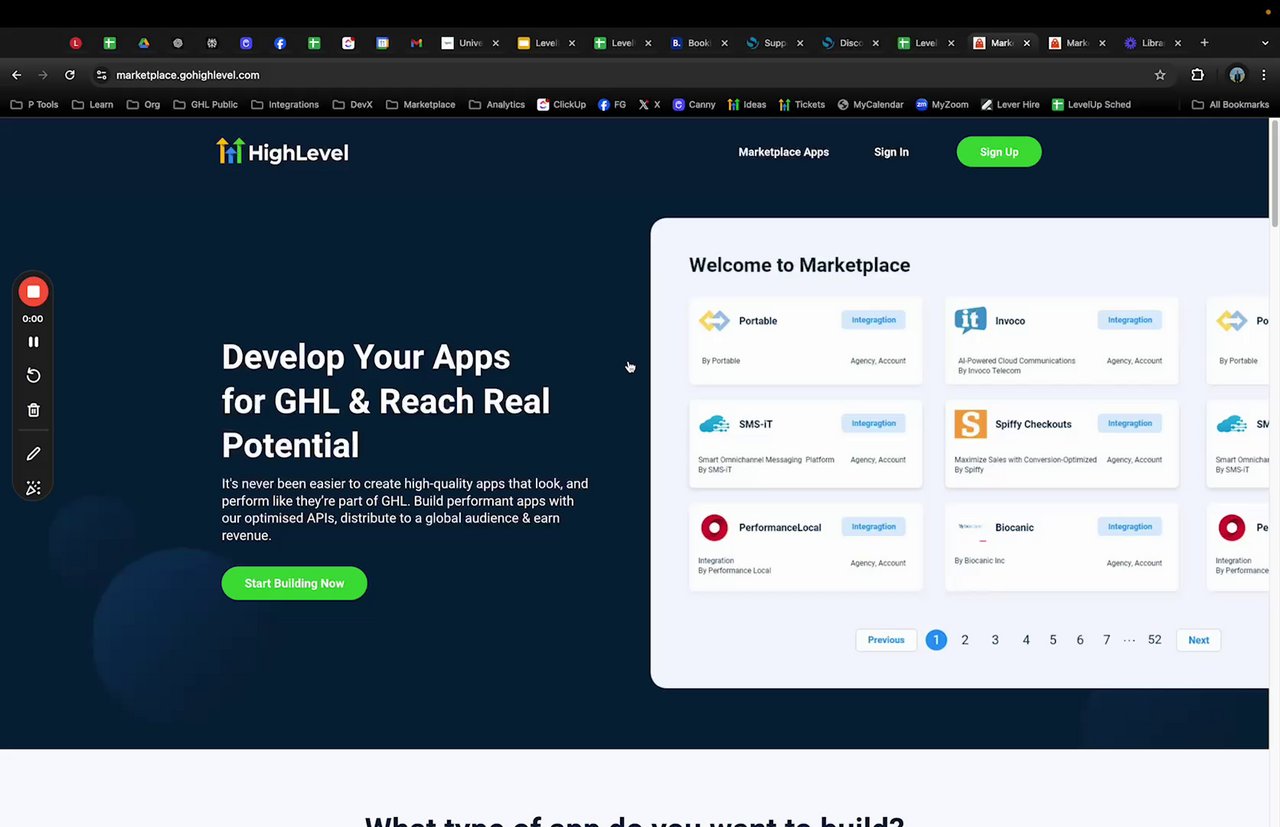Switch to the pinned Facebook tab
1280x827 pixels.
[280, 43]
